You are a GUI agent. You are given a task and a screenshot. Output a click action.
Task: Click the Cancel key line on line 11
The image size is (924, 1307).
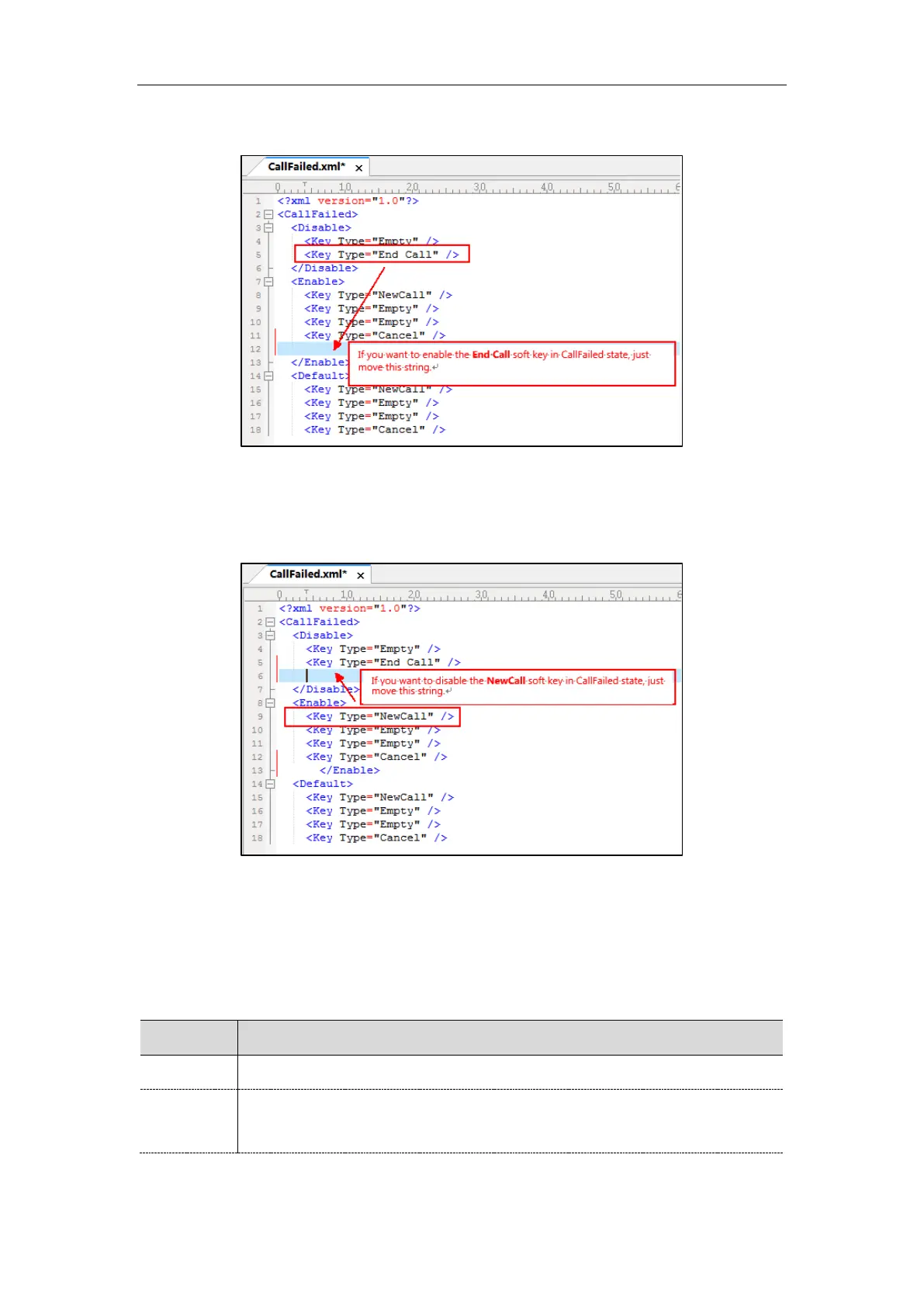(375, 335)
